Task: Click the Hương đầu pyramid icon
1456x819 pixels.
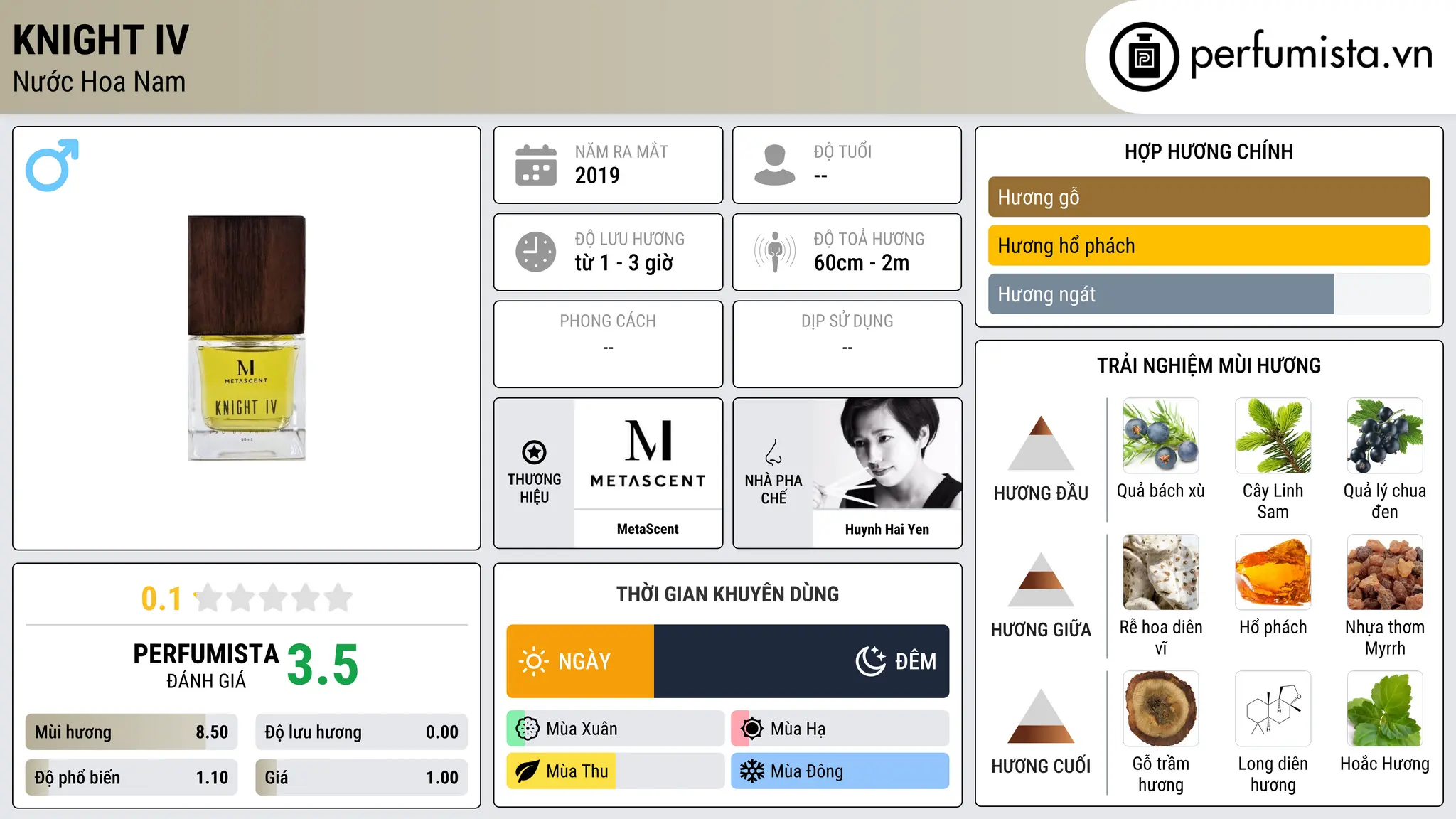Action: [x=1041, y=443]
